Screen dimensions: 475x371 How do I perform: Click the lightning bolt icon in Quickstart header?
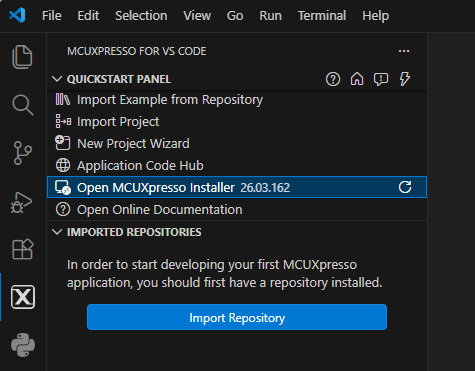[x=404, y=79]
